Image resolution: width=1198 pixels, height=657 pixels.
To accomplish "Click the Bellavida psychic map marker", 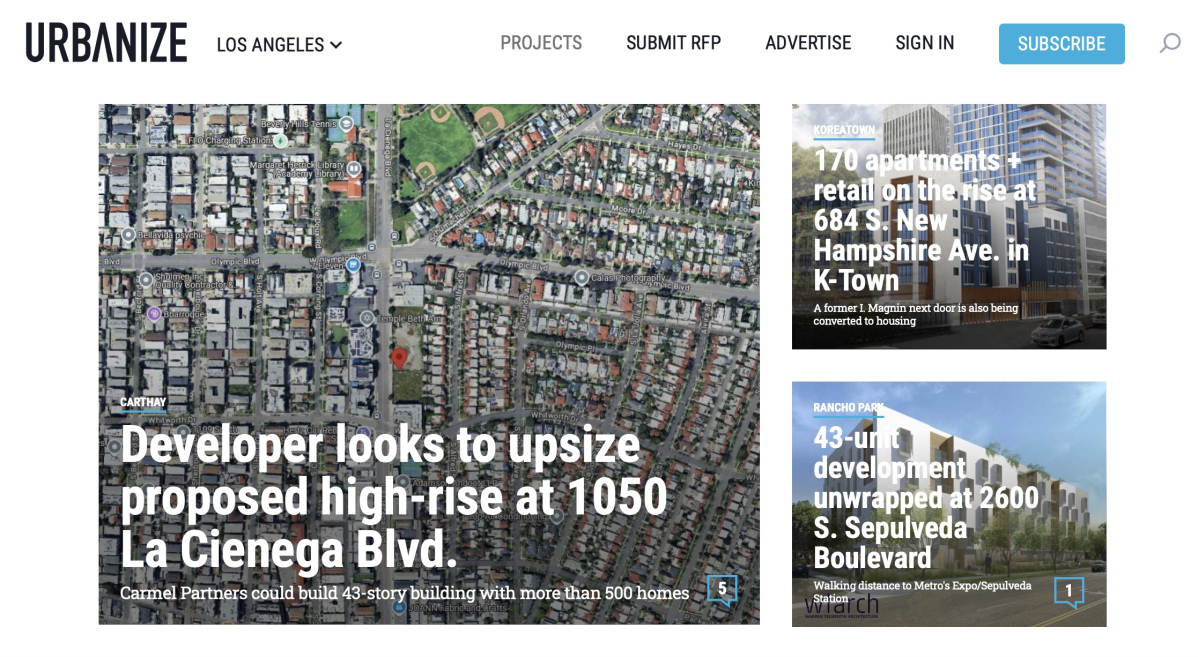I will (128, 235).
